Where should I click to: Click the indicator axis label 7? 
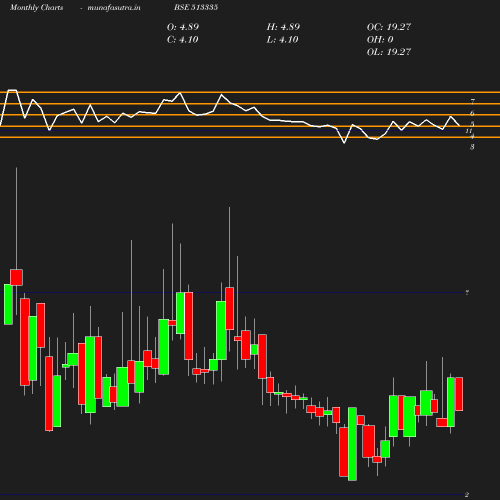pyautogui.click(x=472, y=101)
